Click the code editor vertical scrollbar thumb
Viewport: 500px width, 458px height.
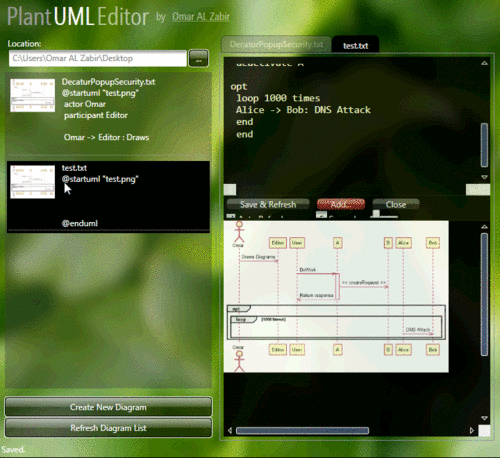[x=484, y=145]
